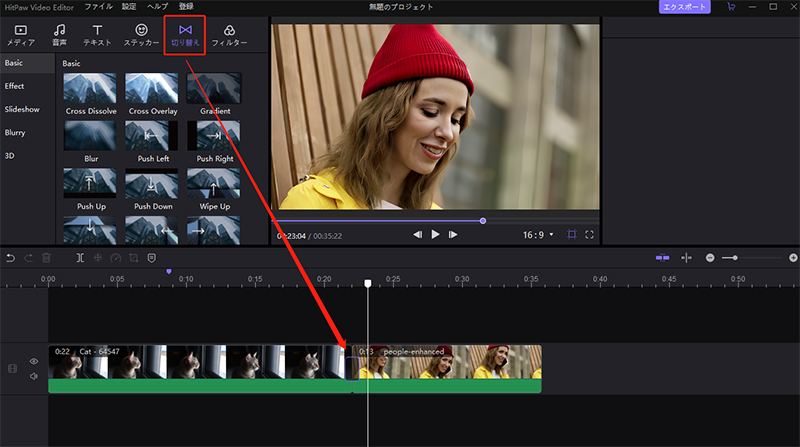
Task: Click the redo arrow in timeline toolbar
Action: tap(29, 258)
